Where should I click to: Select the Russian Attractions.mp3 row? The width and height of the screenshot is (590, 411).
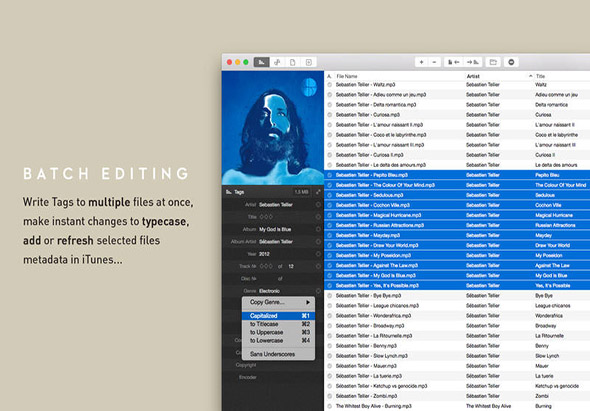[x=457, y=225]
